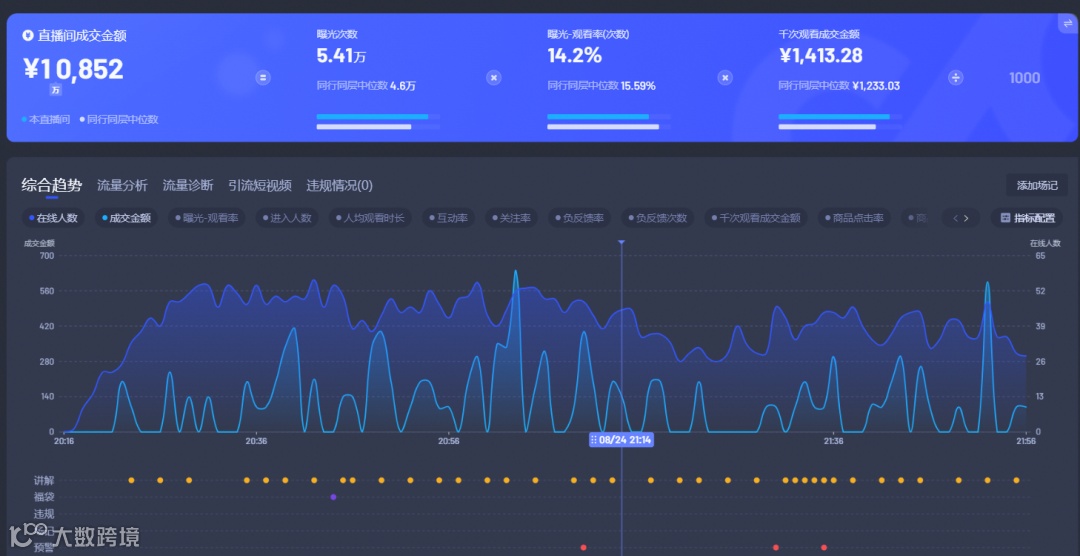Click the 讲解 row label
1080x556 pixels.
(44, 480)
